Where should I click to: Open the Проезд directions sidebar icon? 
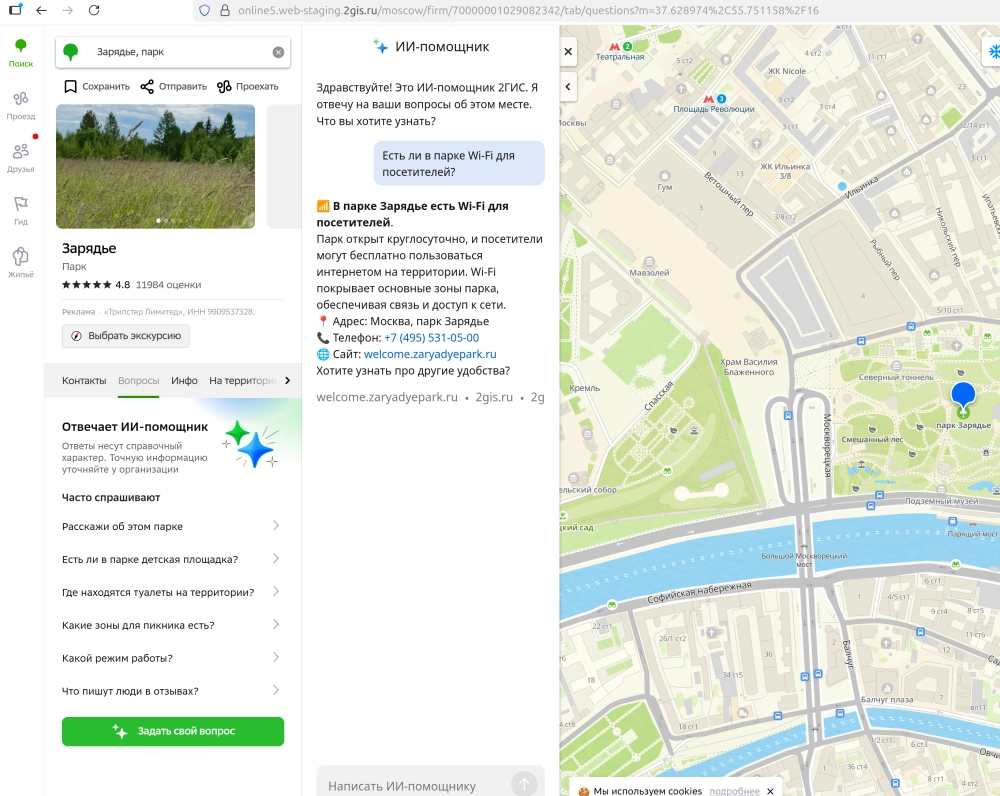[21, 104]
